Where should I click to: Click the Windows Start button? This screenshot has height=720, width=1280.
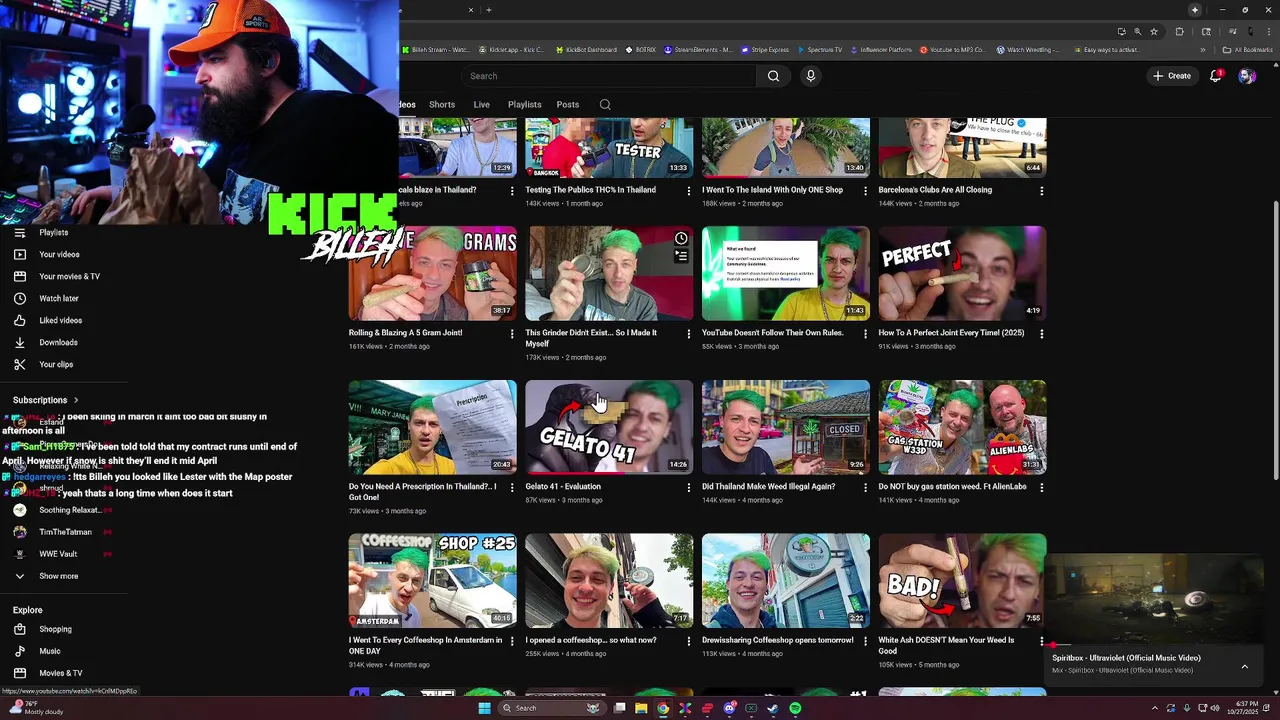(x=484, y=708)
